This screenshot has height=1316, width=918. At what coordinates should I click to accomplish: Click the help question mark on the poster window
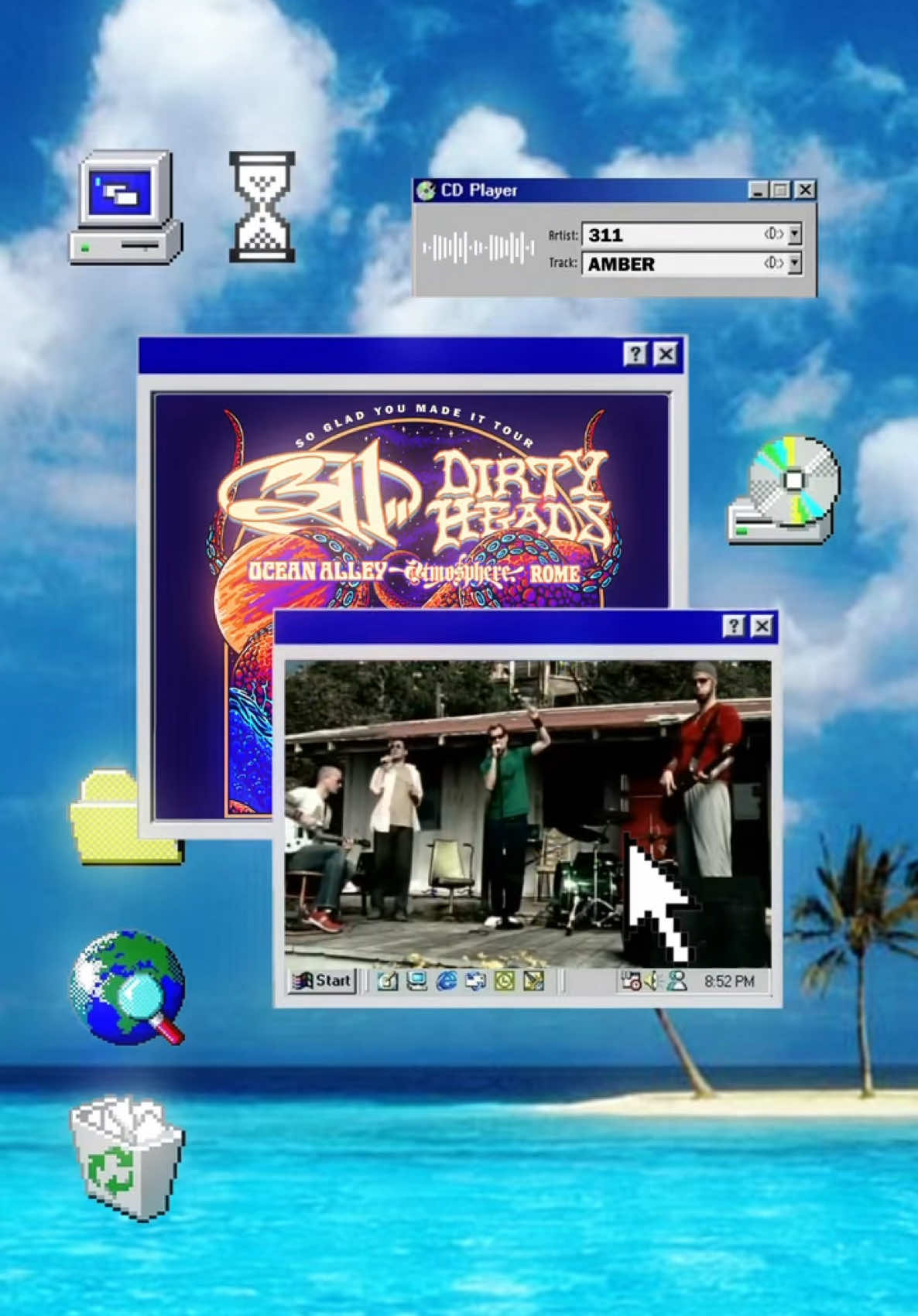pos(635,354)
